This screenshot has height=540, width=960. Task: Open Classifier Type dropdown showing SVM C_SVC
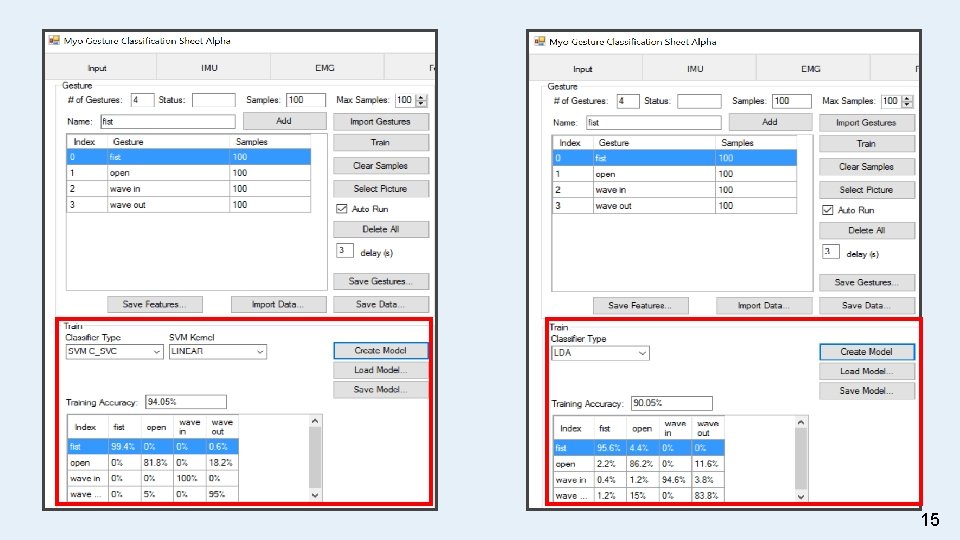click(114, 351)
